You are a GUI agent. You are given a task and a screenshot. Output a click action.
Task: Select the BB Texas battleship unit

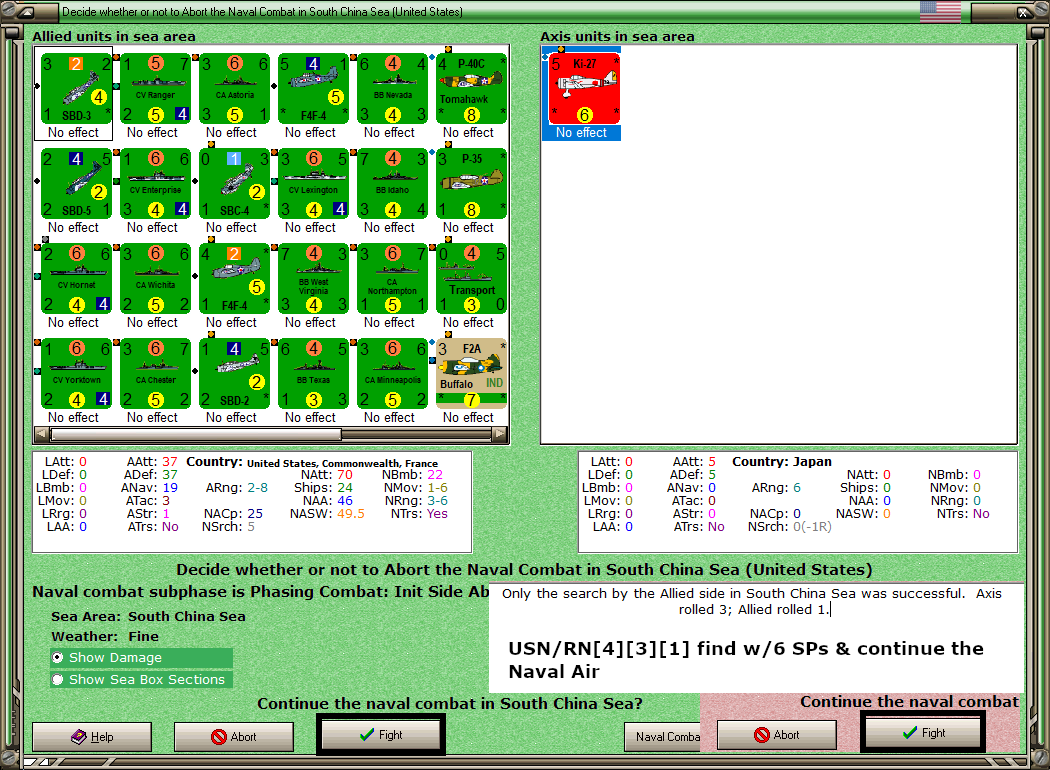pyautogui.click(x=314, y=374)
